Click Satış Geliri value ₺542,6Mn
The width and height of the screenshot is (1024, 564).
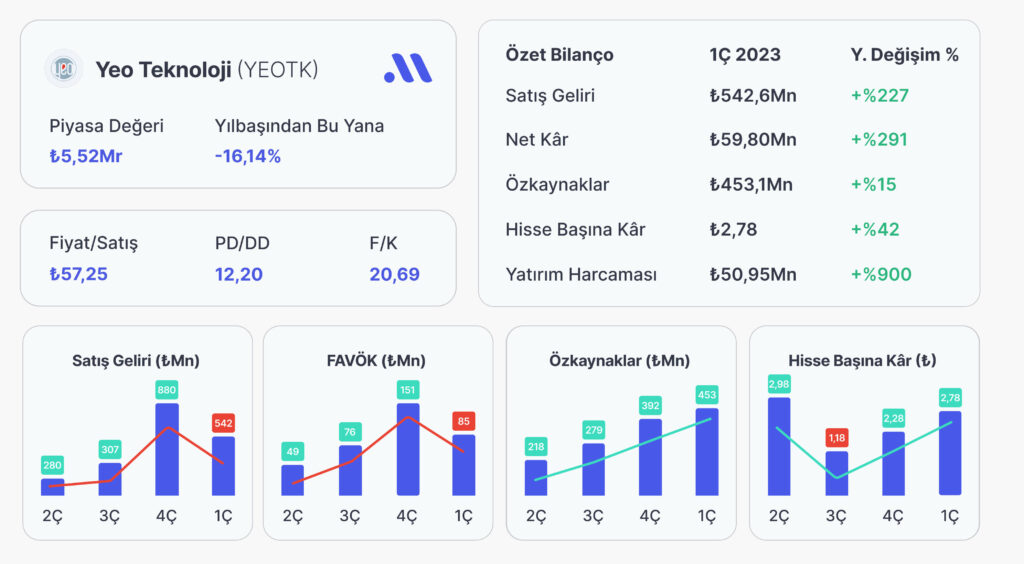pyautogui.click(x=753, y=96)
